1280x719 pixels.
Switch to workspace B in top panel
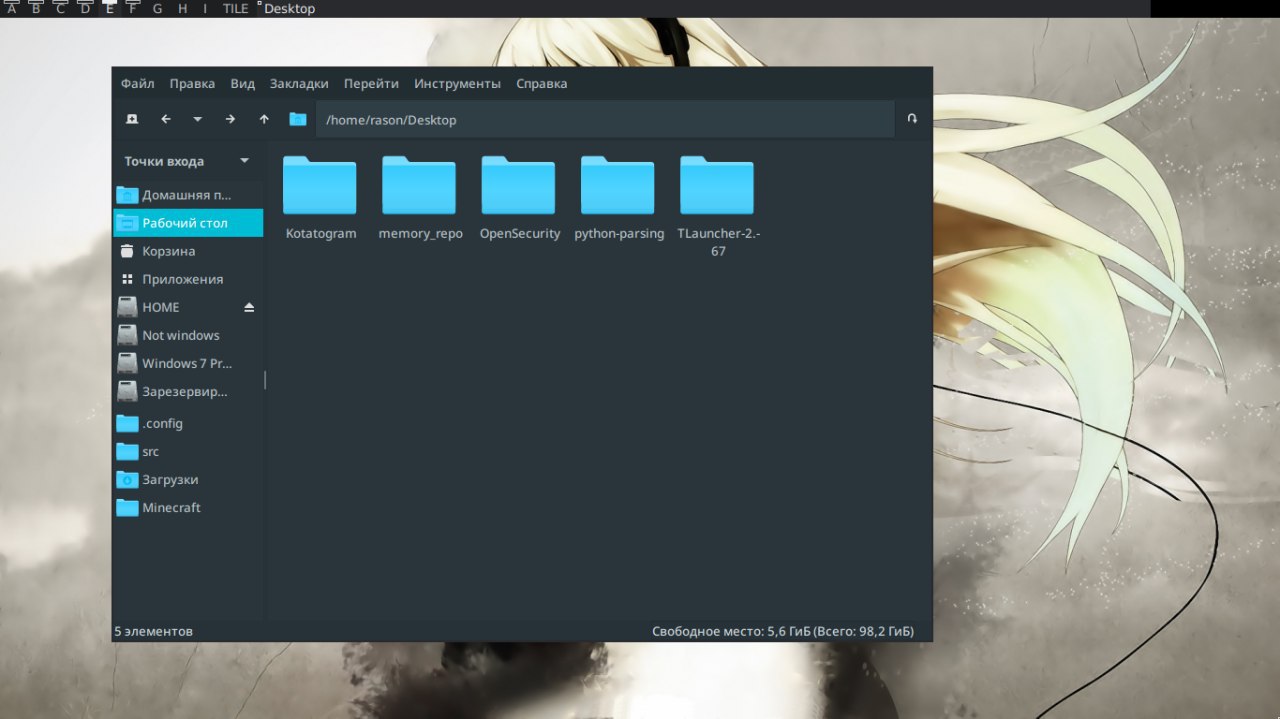(36, 8)
